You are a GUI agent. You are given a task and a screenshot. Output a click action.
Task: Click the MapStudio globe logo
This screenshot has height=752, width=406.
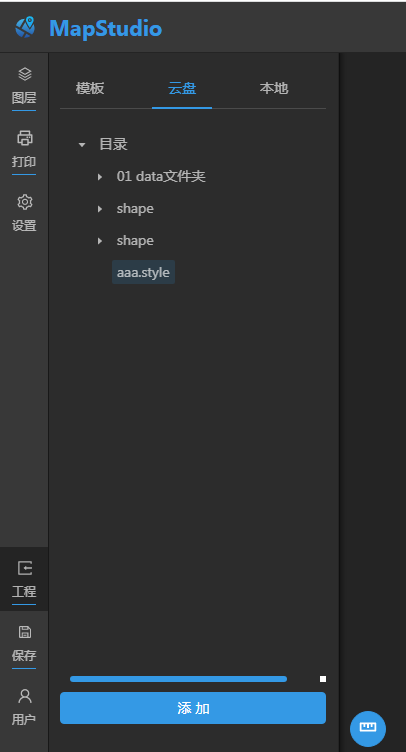point(25,27)
